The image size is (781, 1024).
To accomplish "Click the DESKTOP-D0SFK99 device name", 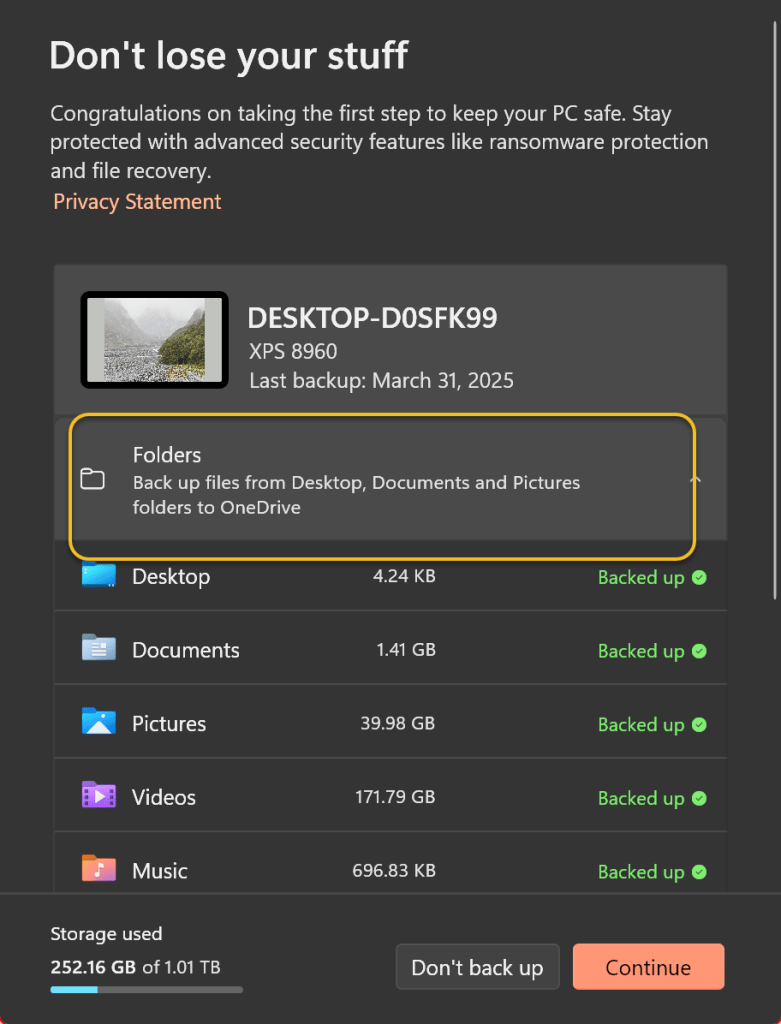I will [x=372, y=318].
